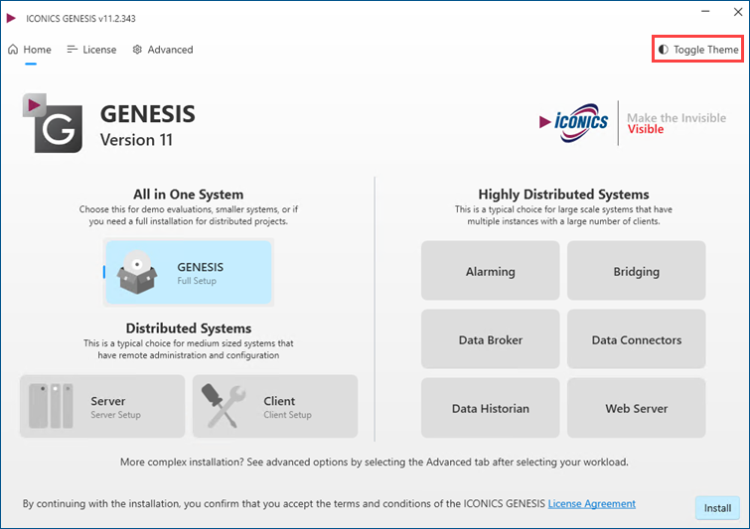Screen dimensions: 750x529
Task: Minimize the installer window
Action: click(x=706, y=11)
